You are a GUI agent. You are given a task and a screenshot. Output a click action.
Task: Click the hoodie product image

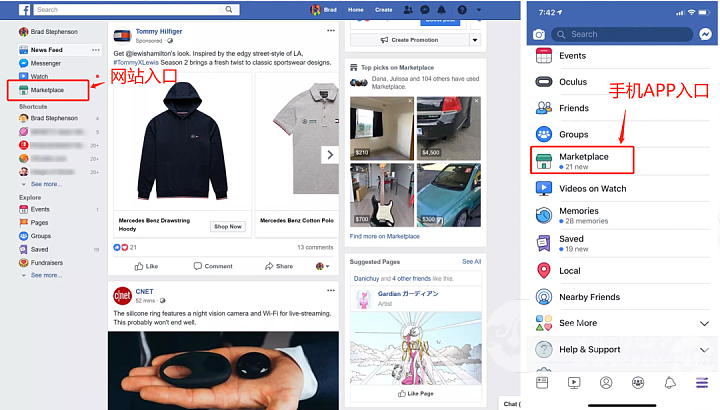182,141
